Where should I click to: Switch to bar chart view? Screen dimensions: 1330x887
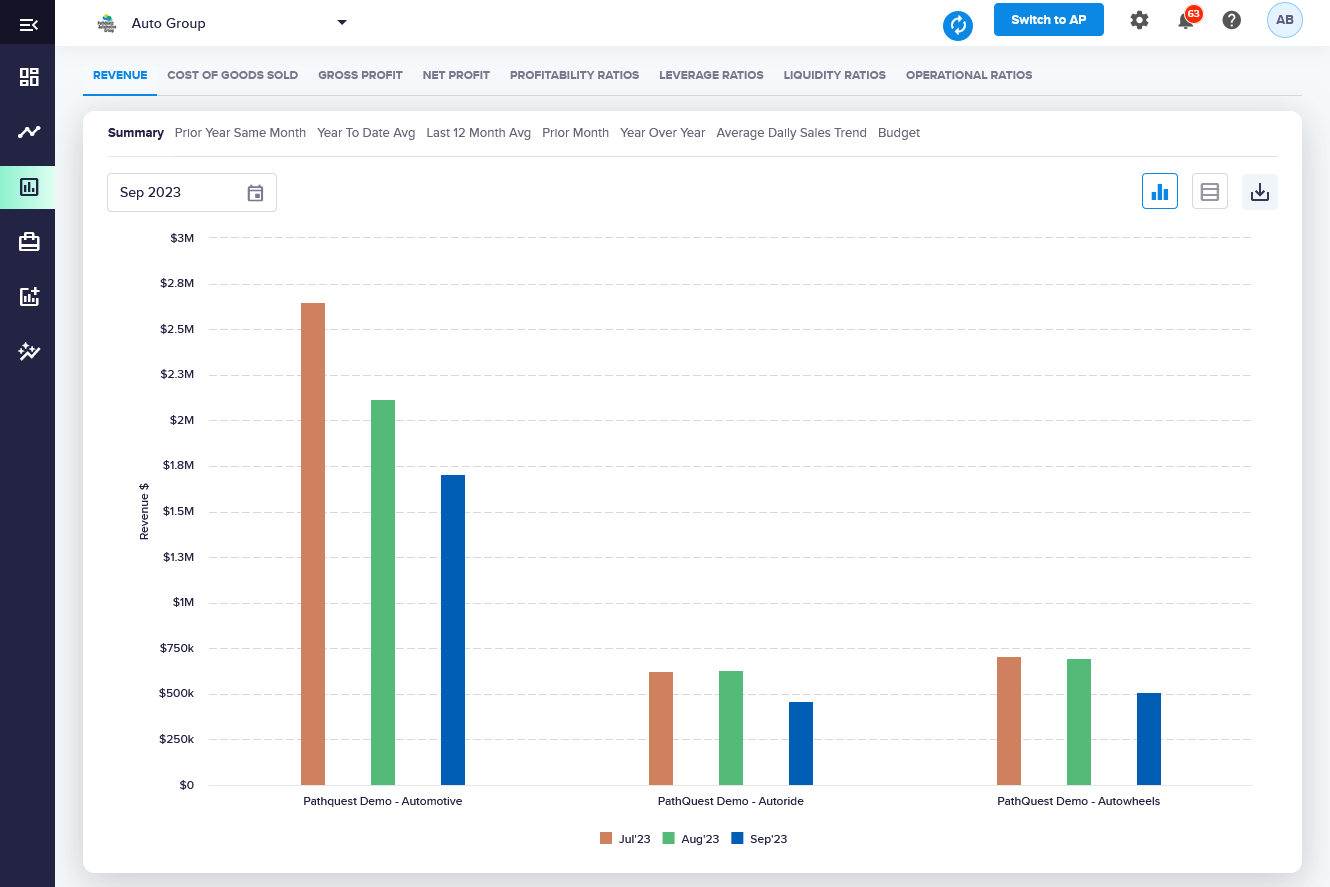coord(1160,192)
